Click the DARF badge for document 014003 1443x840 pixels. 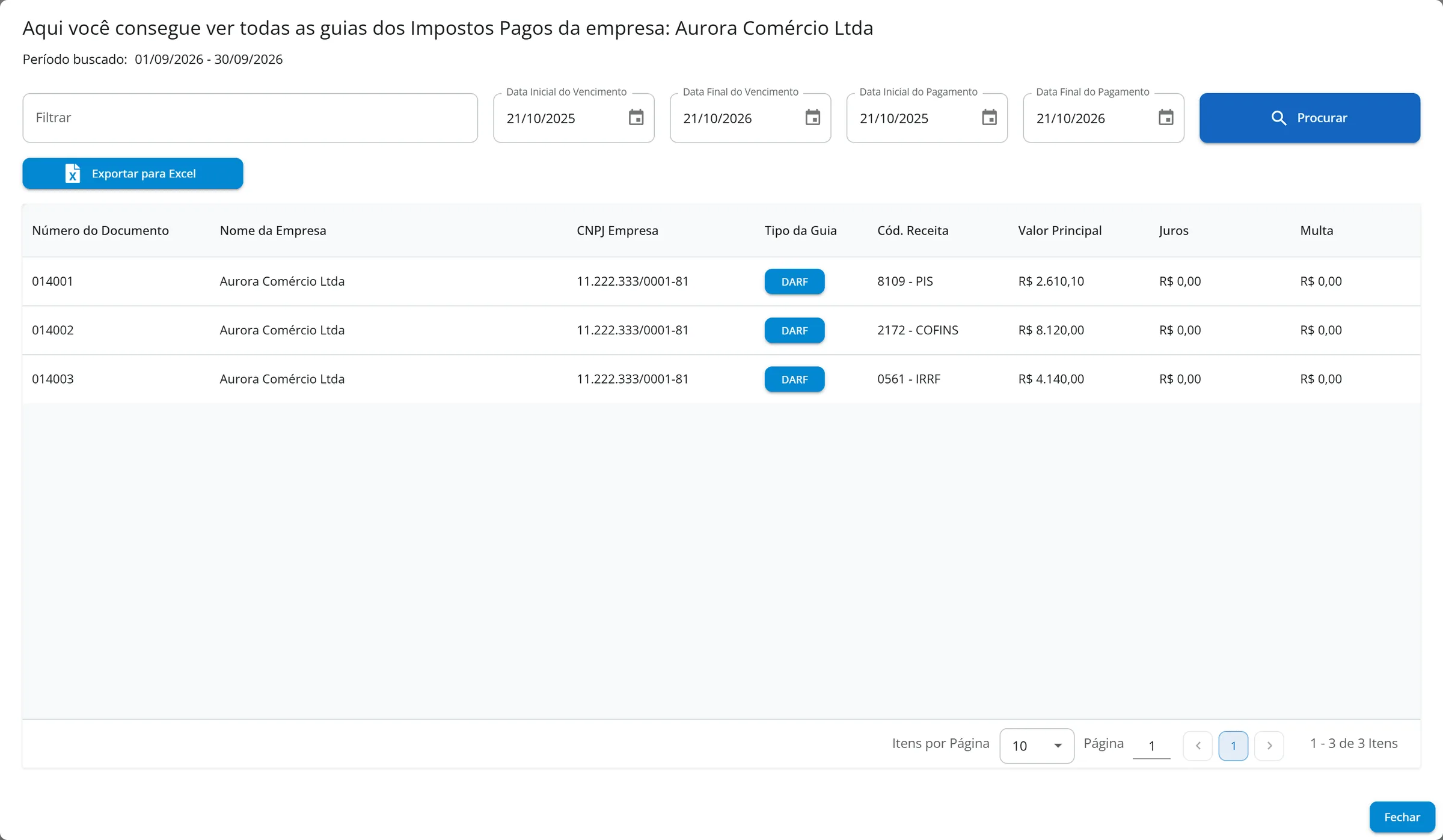coord(794,379)
